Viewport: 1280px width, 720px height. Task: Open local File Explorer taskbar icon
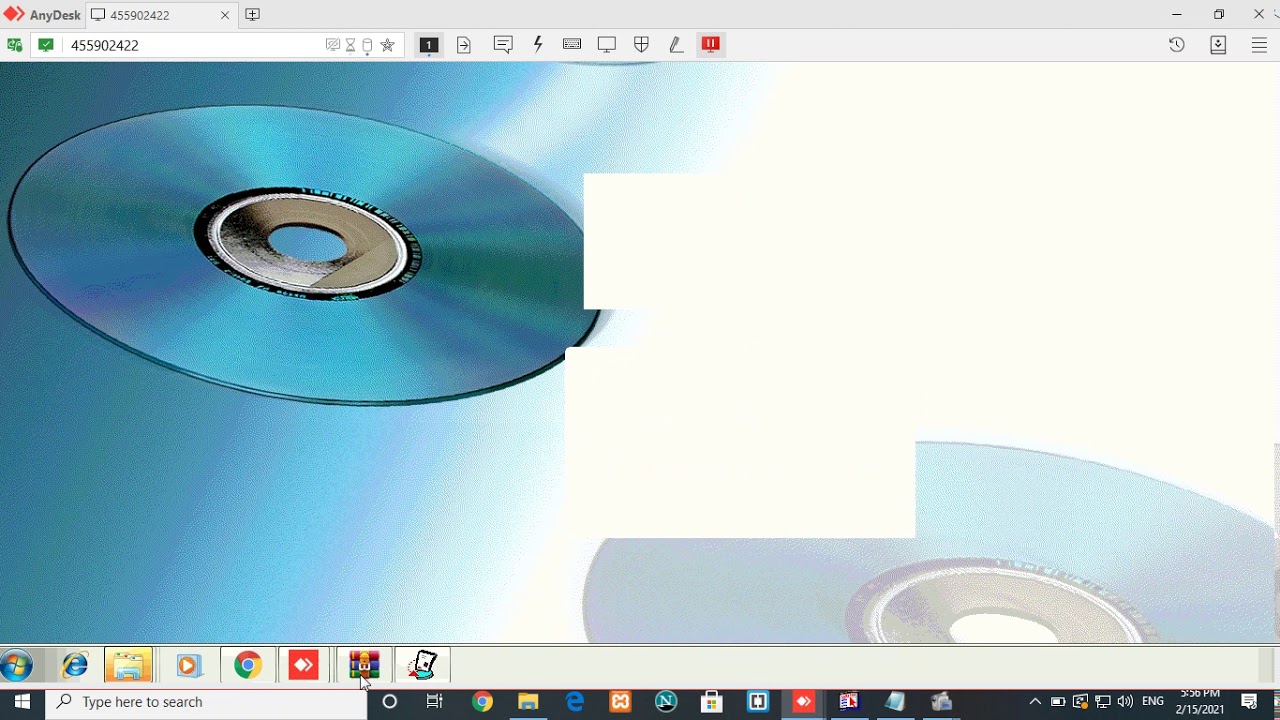528,702
